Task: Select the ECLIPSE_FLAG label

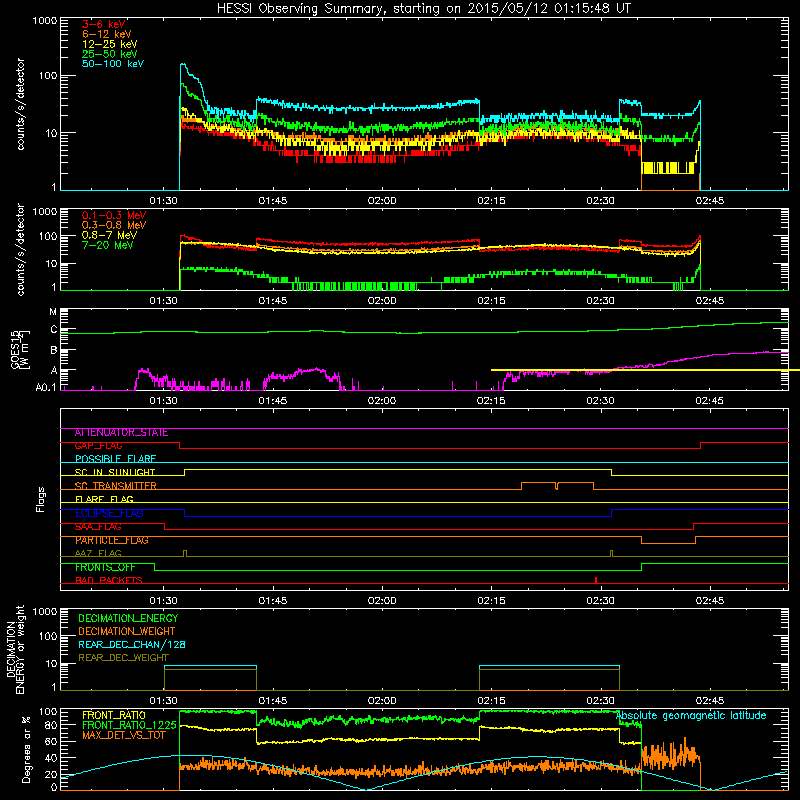Action: click(109, 513)
